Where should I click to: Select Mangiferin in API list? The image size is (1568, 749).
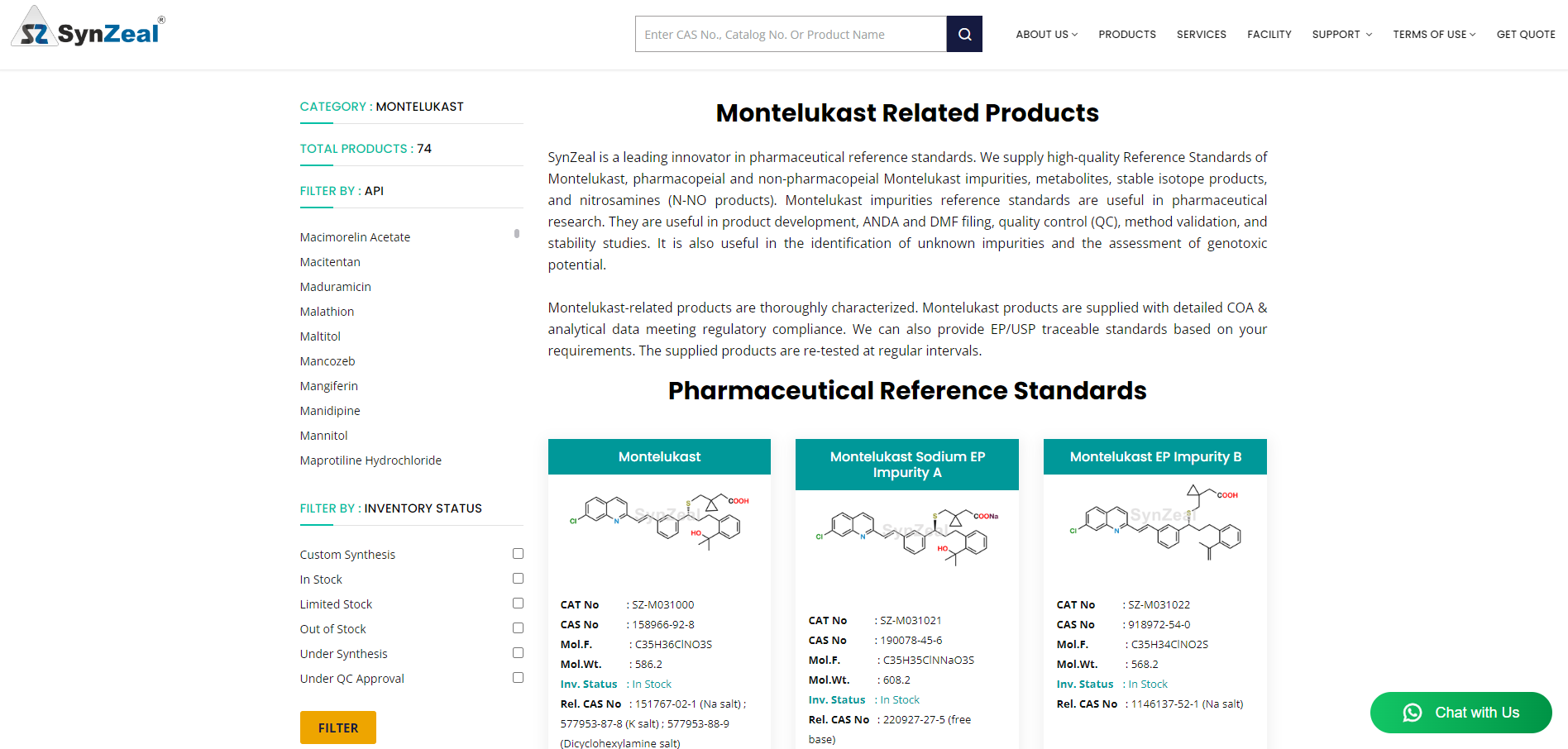[328, 386]
